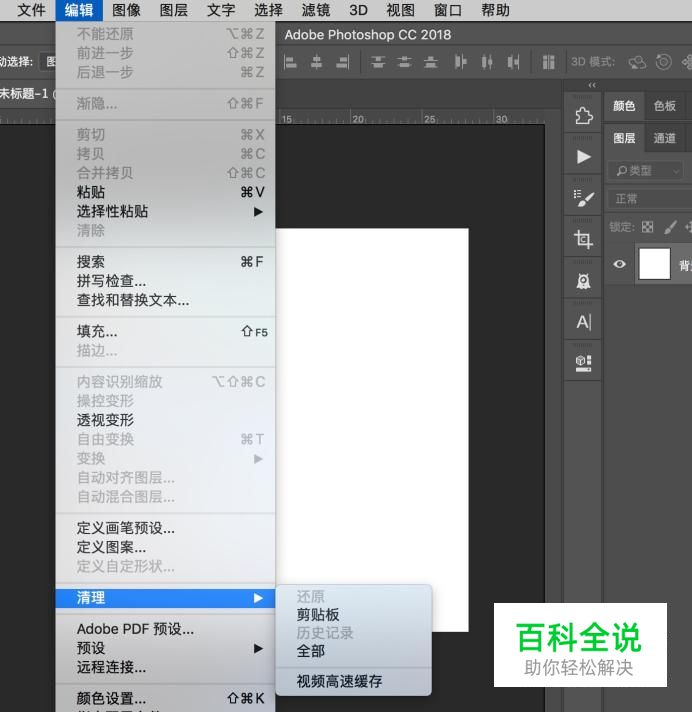
Task: Open the crop-shaped panel icon
Action: click(583, 239)
